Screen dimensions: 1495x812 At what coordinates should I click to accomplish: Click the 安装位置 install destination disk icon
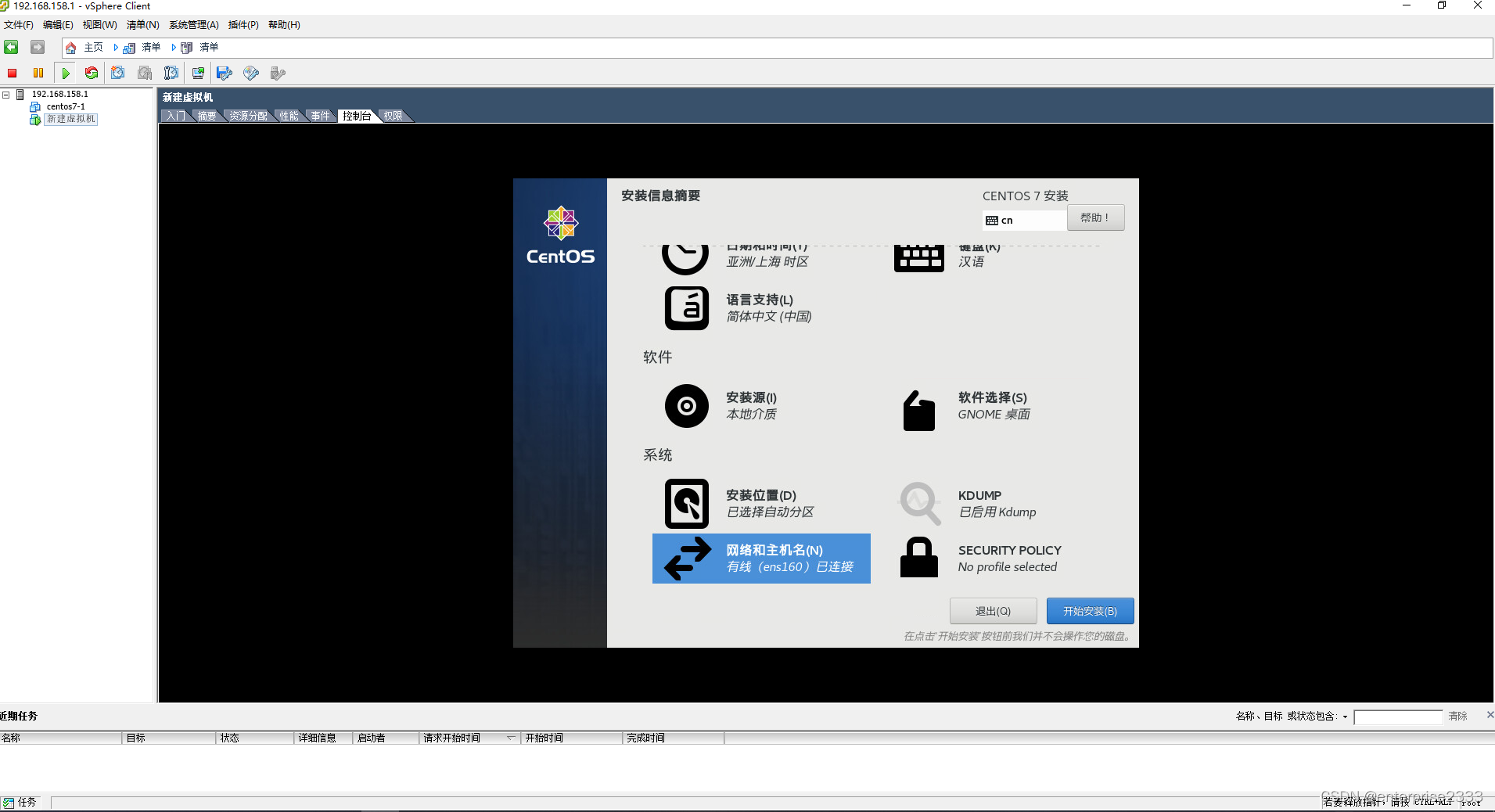coord(687,504)
